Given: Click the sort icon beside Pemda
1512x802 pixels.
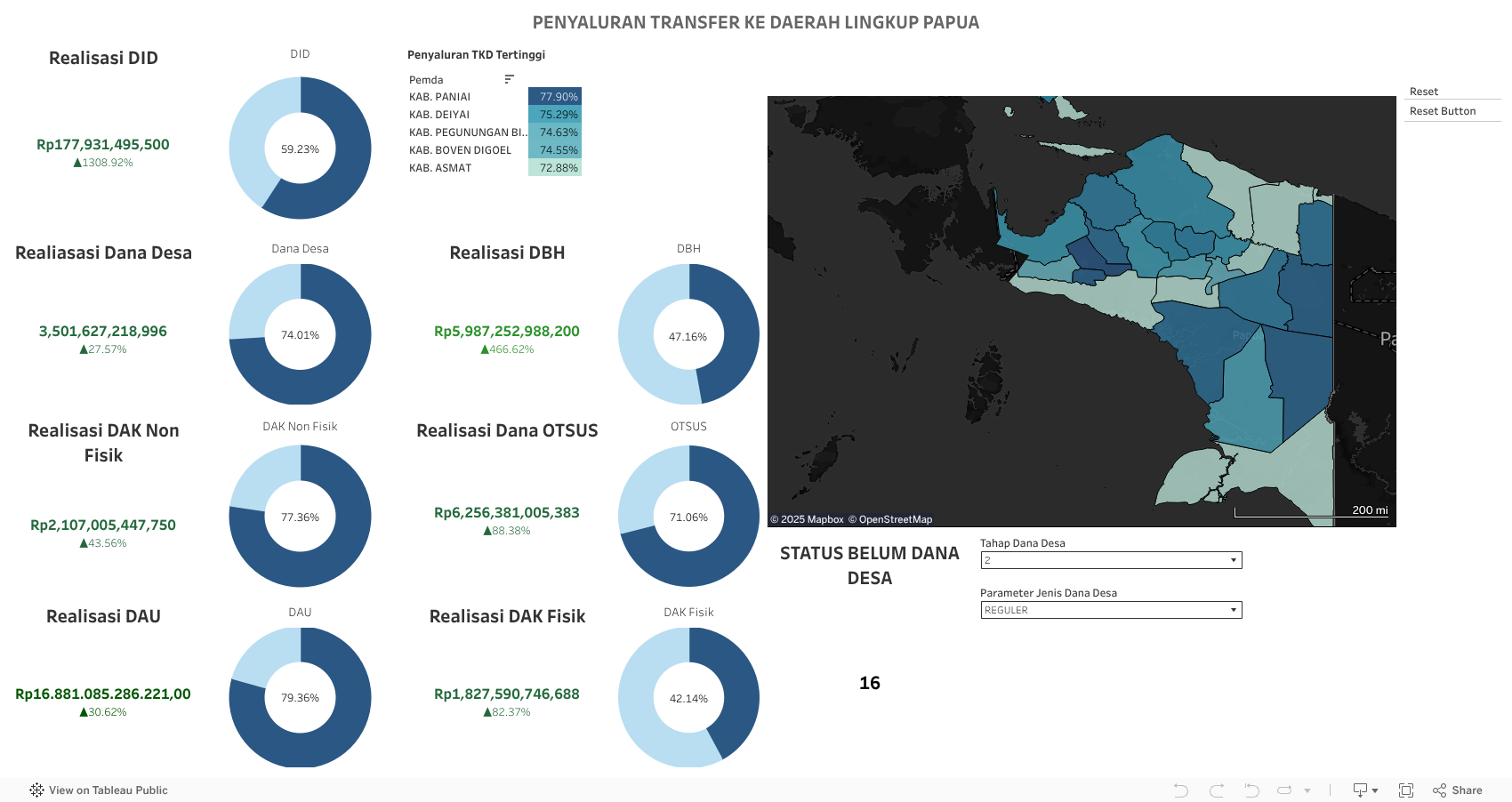Looking at the screenshot, I should coord(509,80).
